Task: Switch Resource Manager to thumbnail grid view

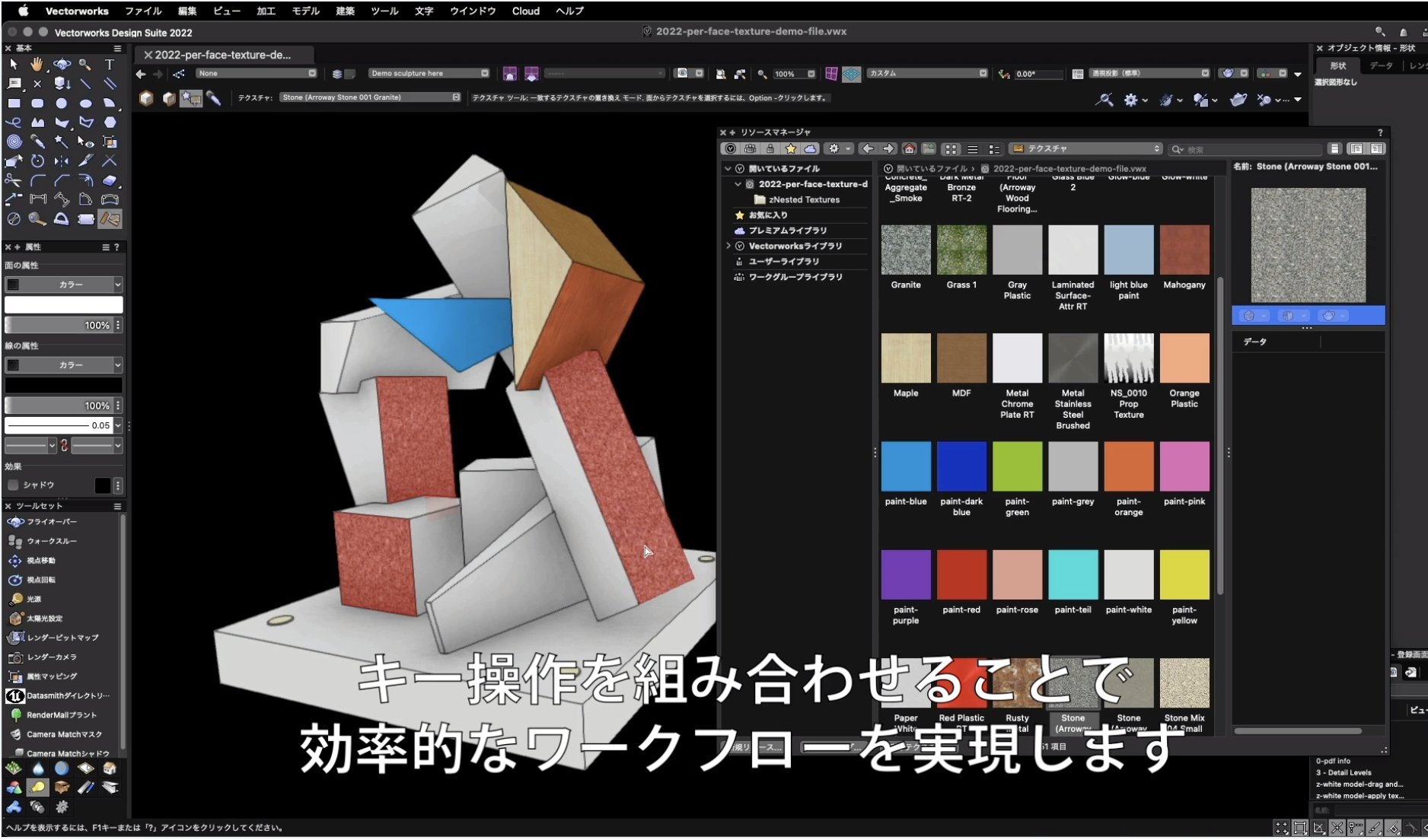Action: click(x=951, y=148)
